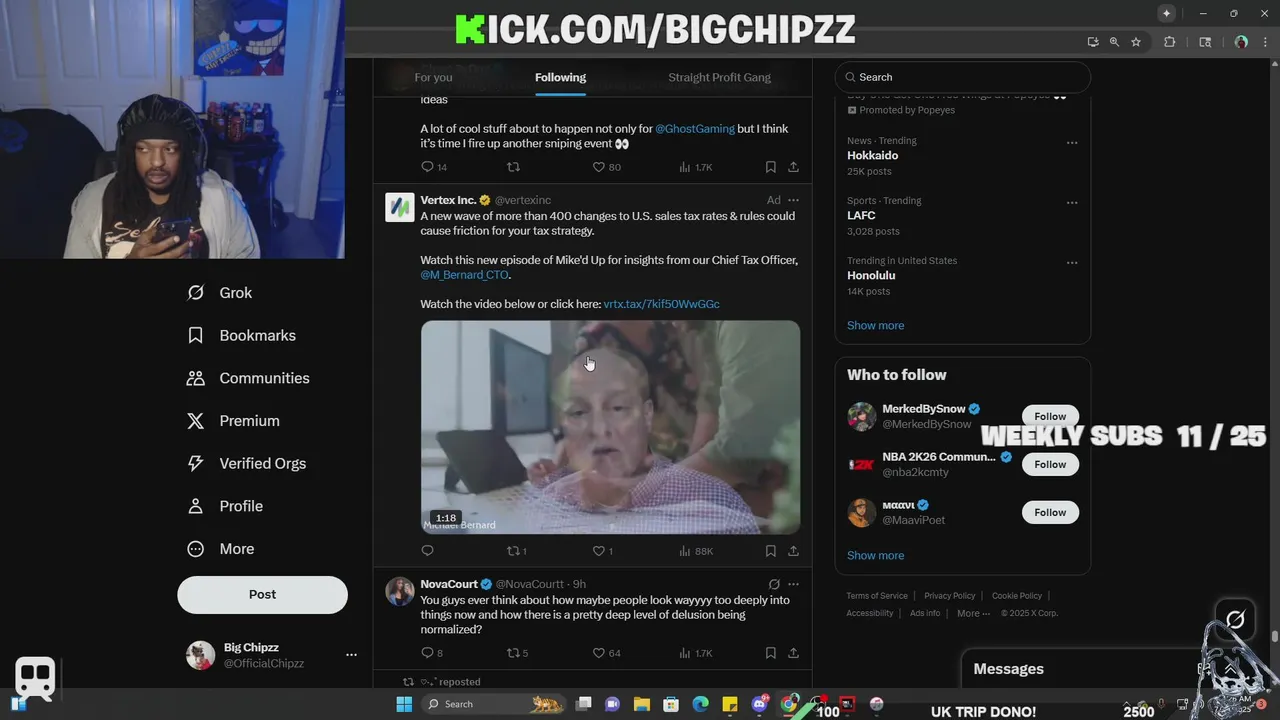Click the Windows taskbar Search box
The image size is (1280, 720).
(x=495, y=704)
